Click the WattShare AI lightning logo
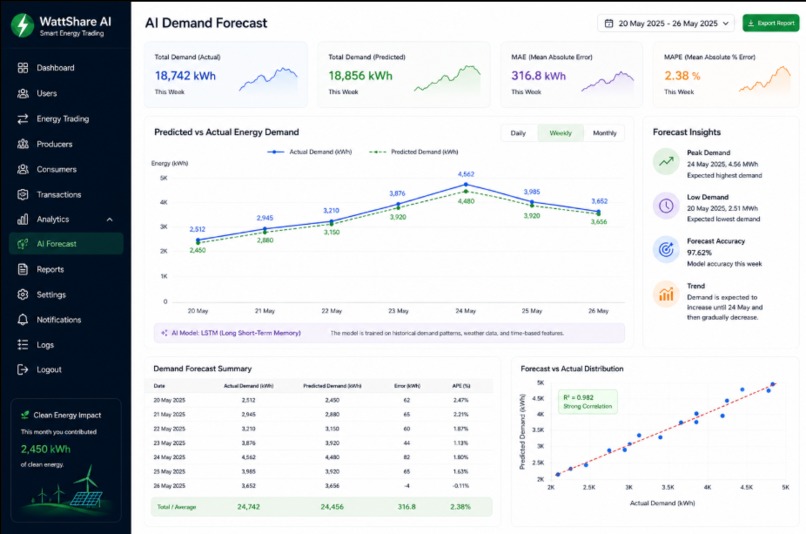 tap(22, 25)
